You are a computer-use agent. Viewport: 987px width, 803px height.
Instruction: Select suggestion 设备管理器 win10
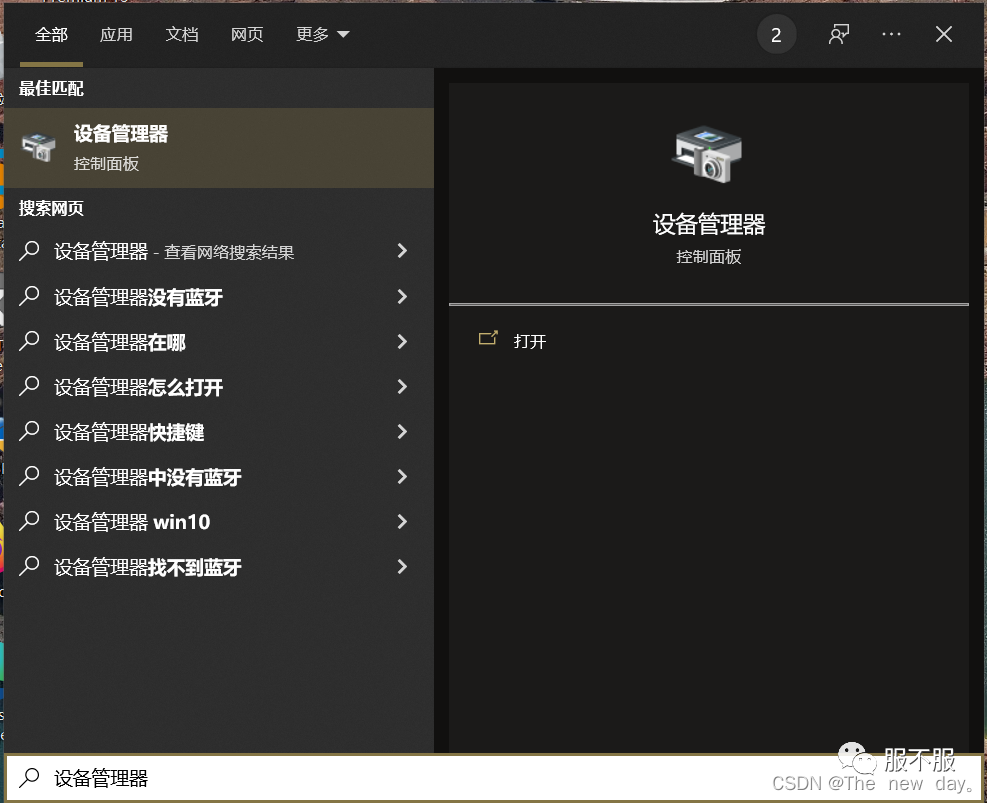(219, 522)
